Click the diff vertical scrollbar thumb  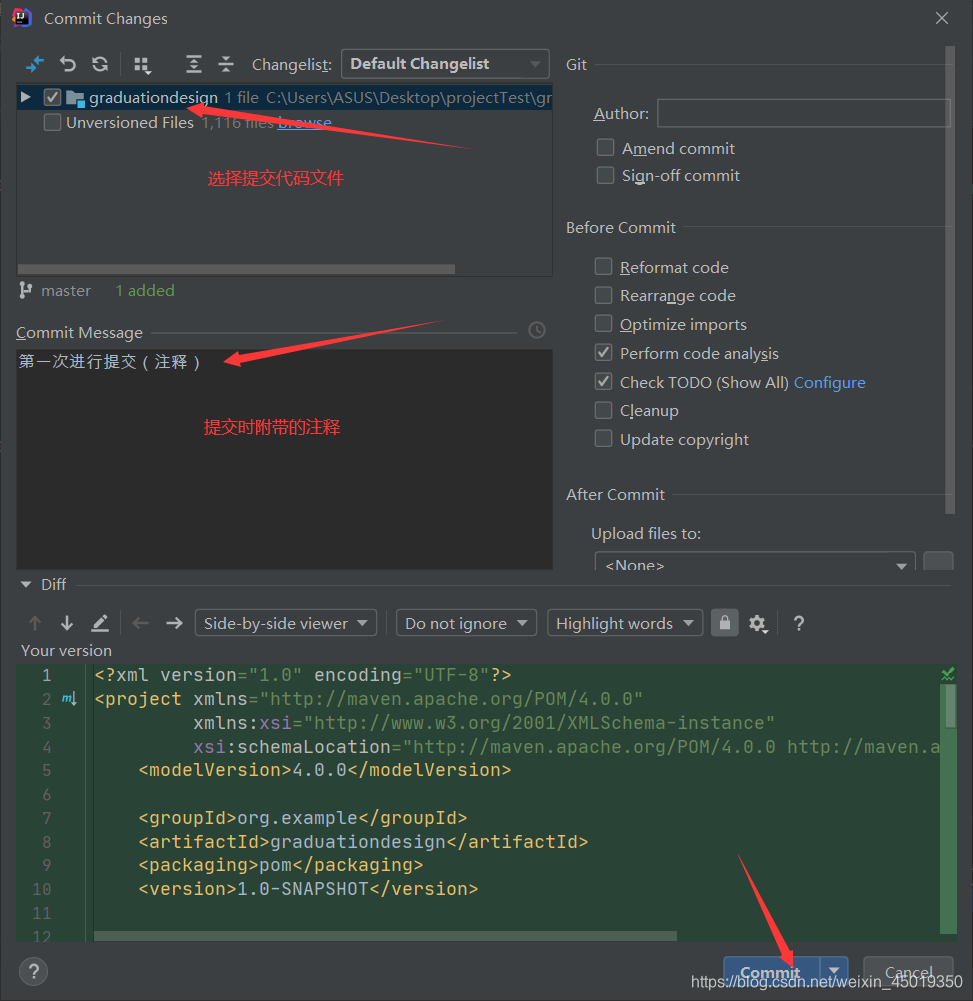[x=951, y=705]
